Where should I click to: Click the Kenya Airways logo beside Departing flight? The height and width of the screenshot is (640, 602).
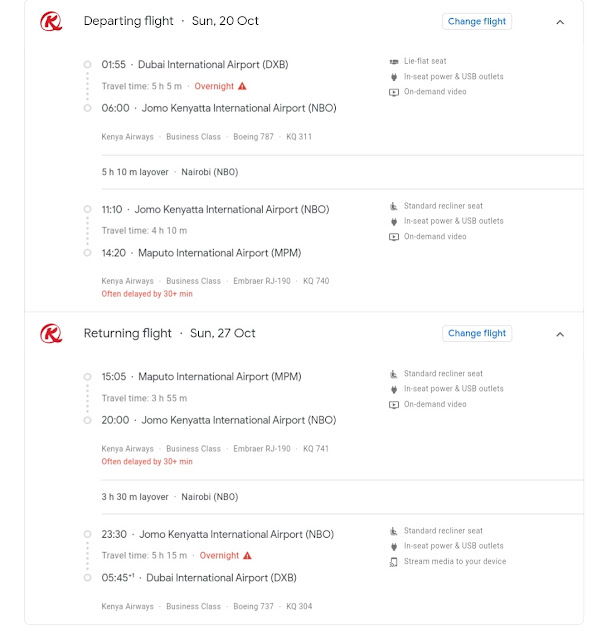51,21
